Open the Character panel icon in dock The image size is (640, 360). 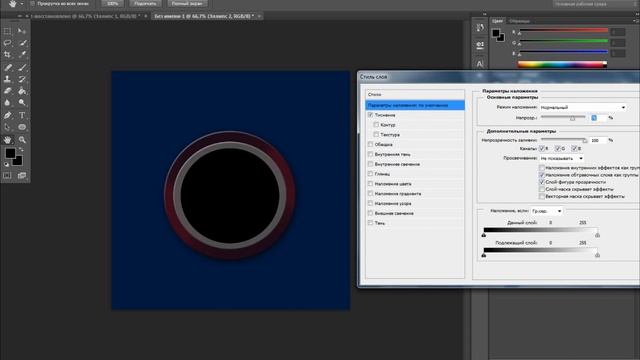click(480, 64)
